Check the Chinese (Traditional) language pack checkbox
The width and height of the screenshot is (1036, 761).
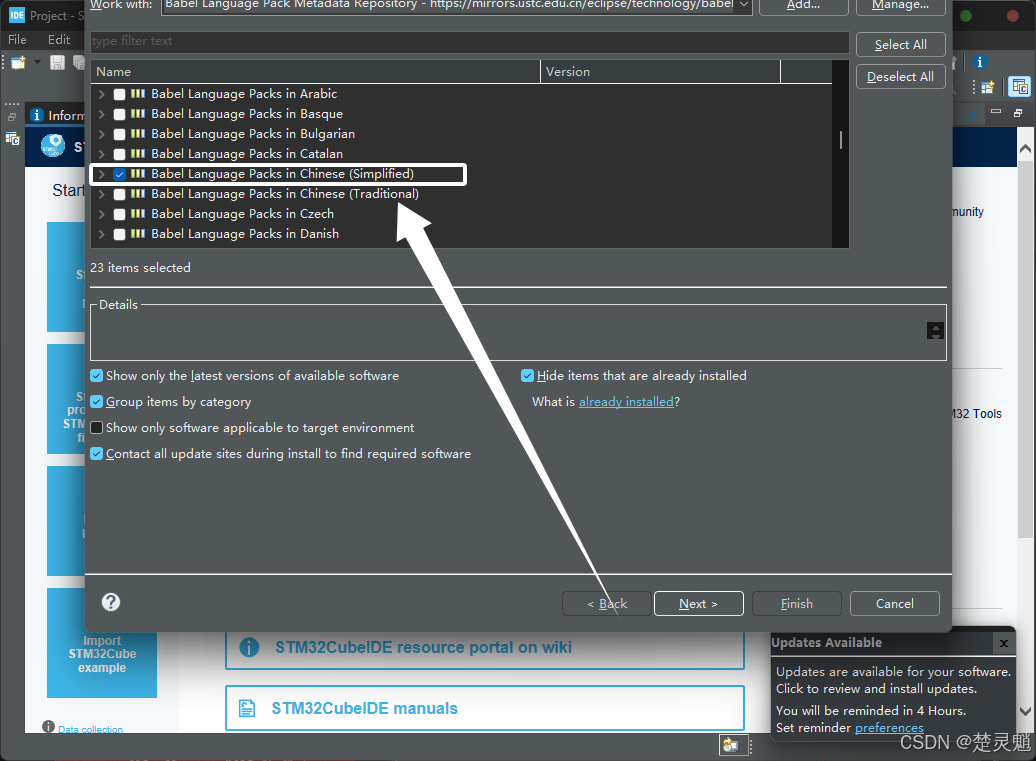click(120, 194)
